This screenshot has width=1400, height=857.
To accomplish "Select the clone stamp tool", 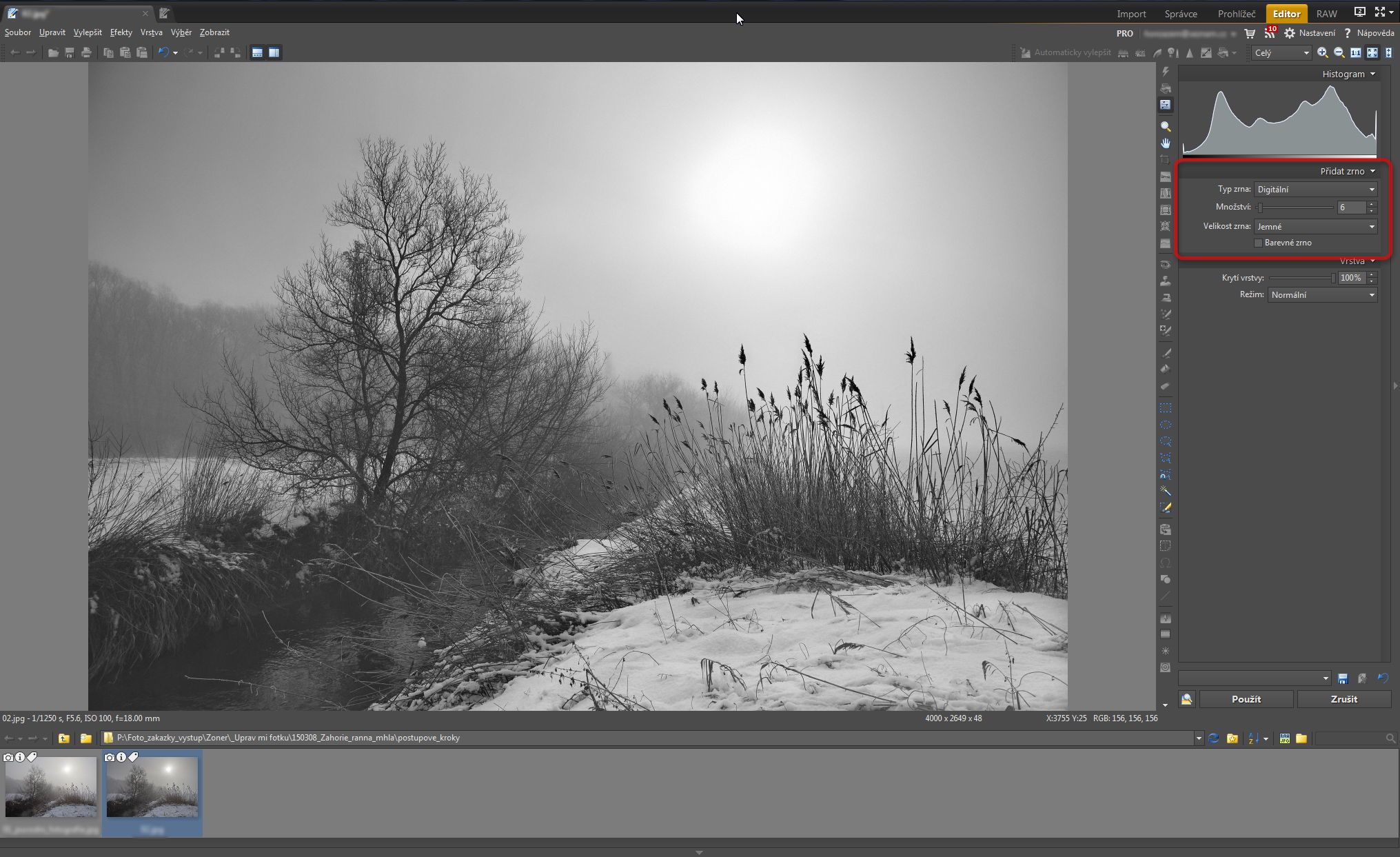I will coord(1165,281).
